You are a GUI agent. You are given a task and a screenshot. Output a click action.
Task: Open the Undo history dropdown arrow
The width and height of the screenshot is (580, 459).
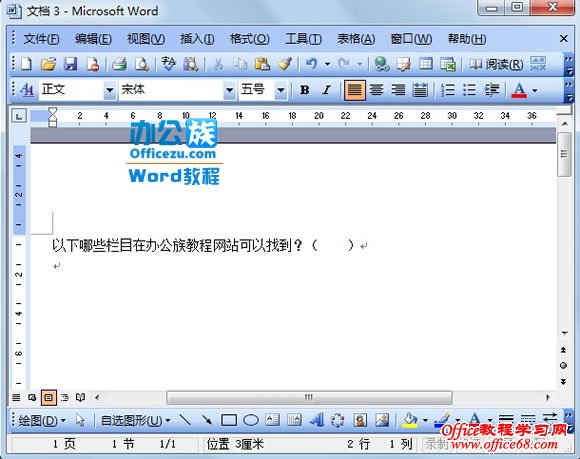[327, 64]
